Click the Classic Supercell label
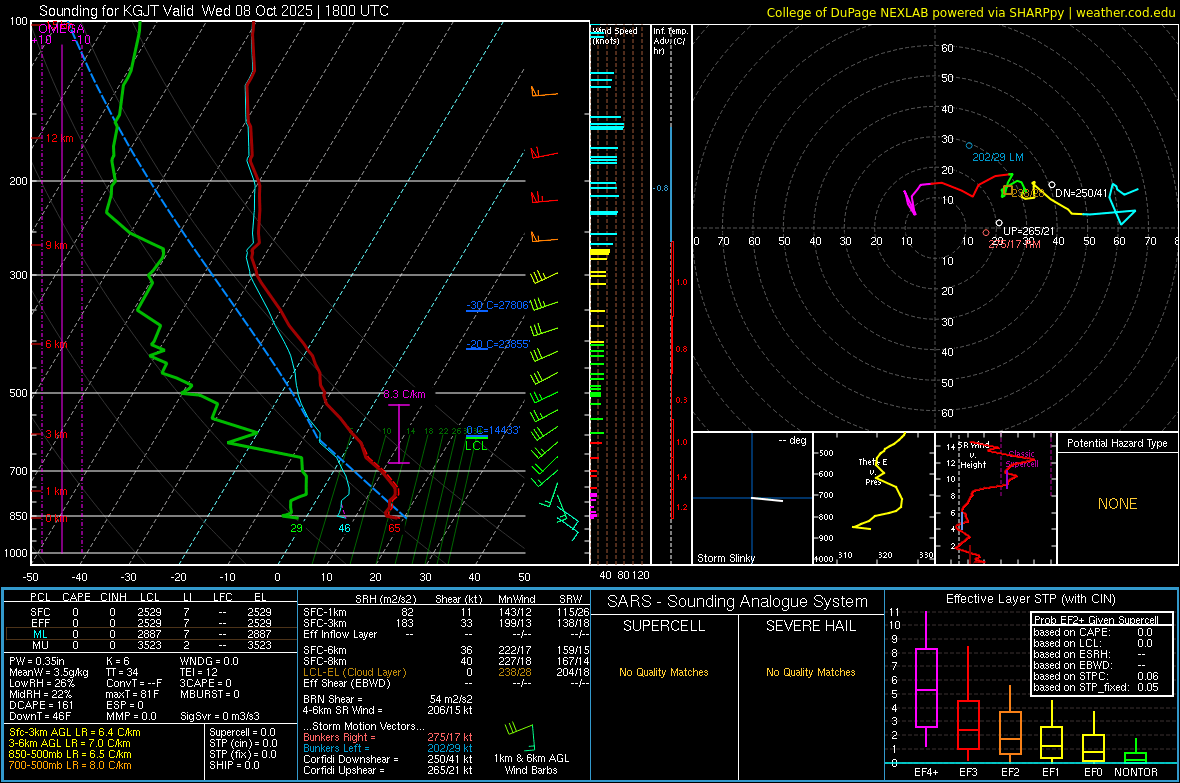Image resolution: width=1180 pixels, height=783 pixels. 1022,459
